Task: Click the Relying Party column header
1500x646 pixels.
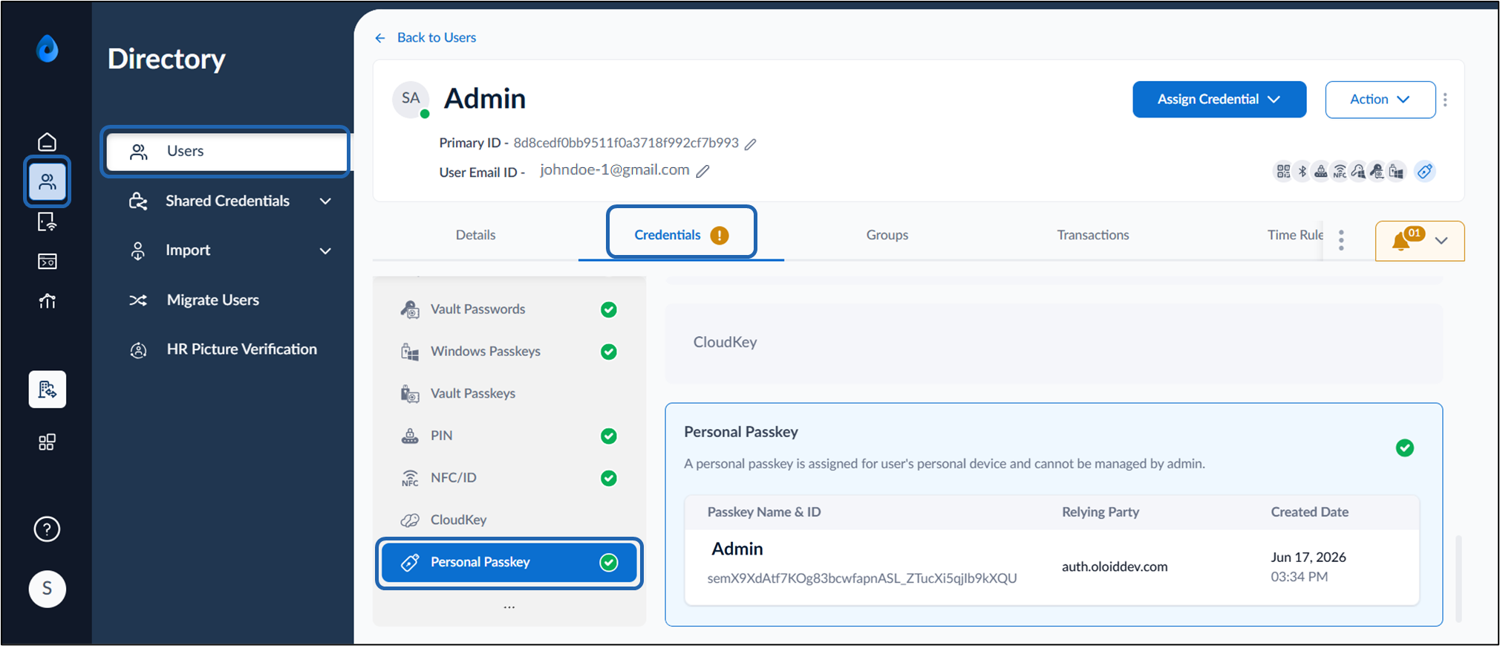Action: pyautogui.click(x=1100, y=513)
